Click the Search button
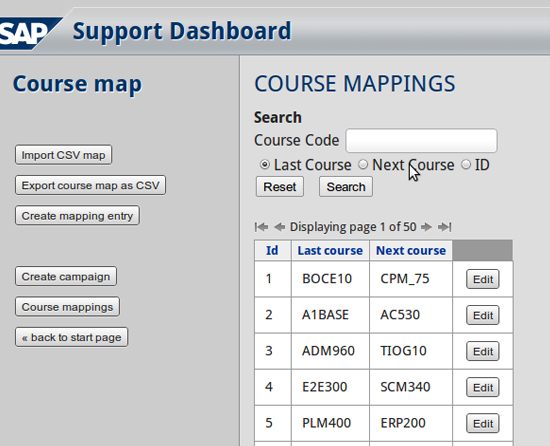The image size is (550, 446). click(x=346, y=187)
